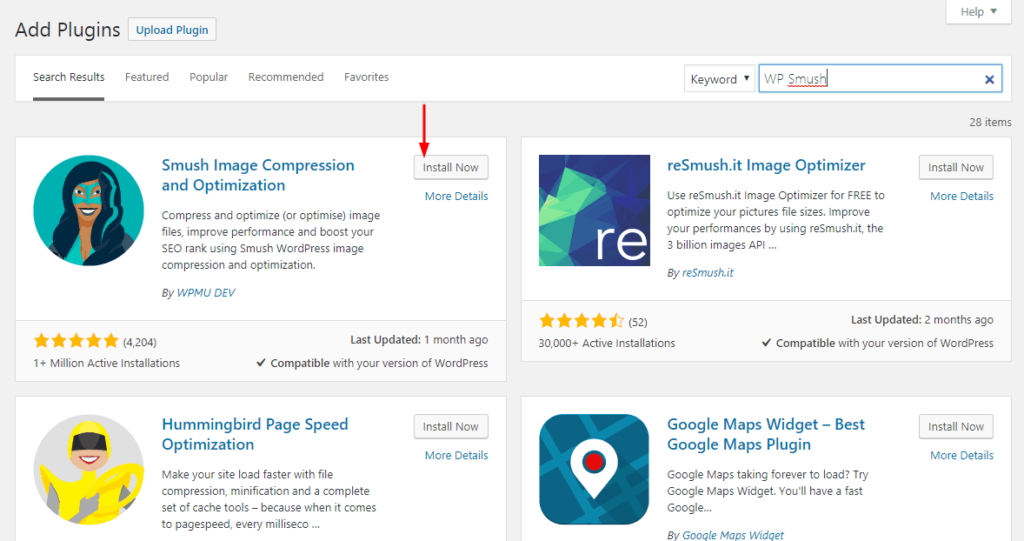Click the Google Maps Widget description paragraph

pos(767,491)
